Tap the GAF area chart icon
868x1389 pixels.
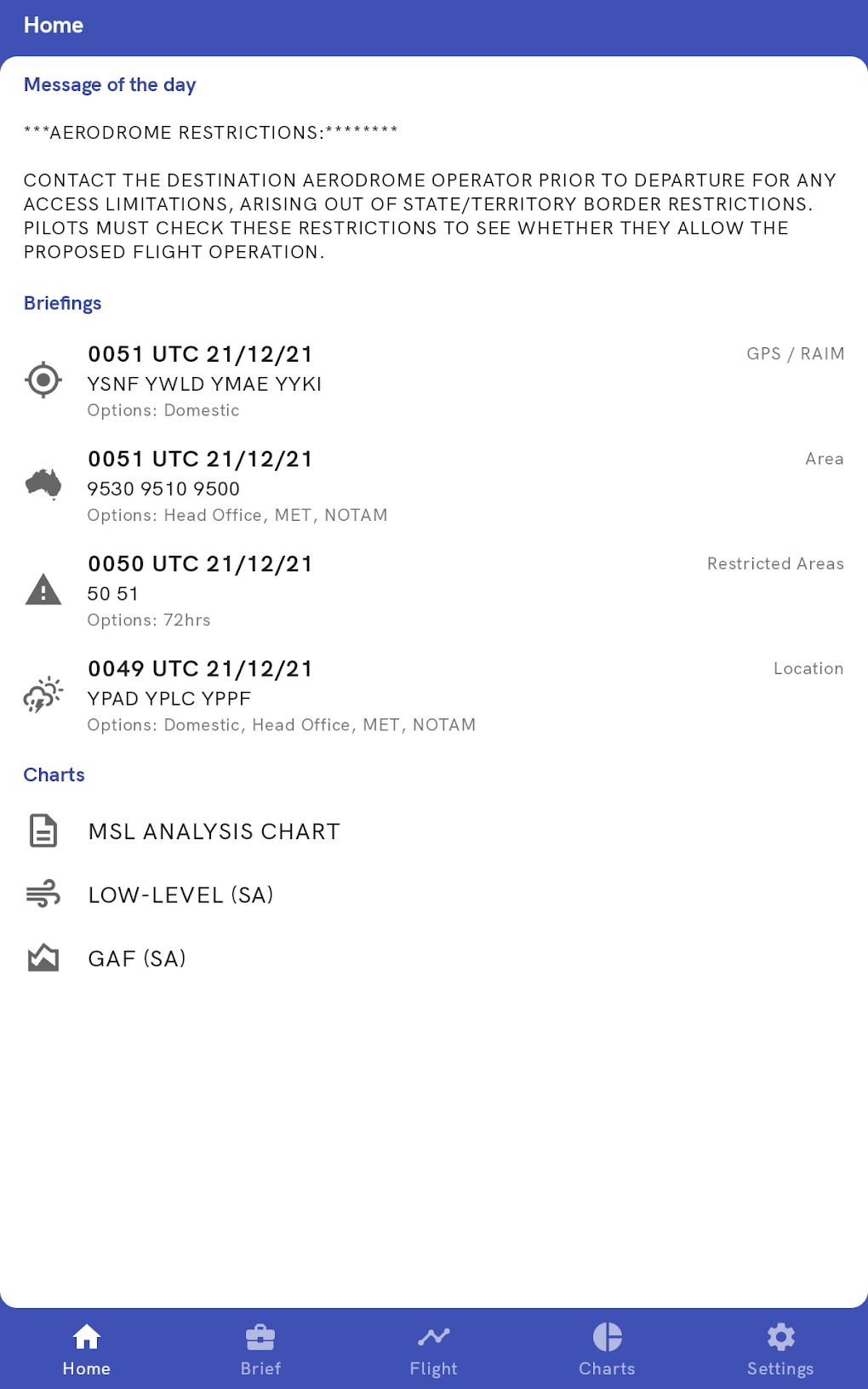pos(43,958)
